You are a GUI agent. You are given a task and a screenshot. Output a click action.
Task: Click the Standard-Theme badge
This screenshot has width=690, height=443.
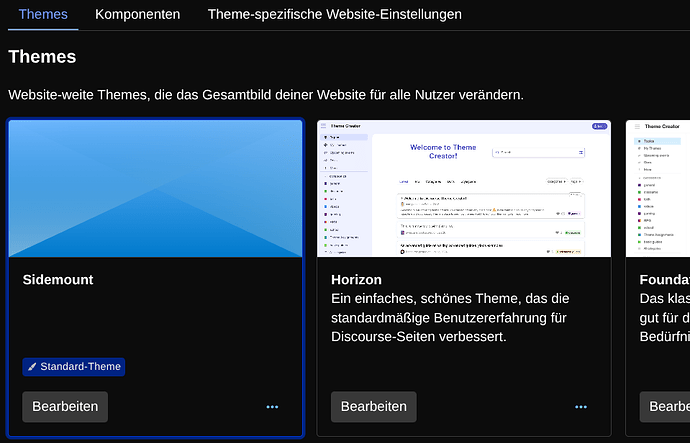[x=74, y=367]
